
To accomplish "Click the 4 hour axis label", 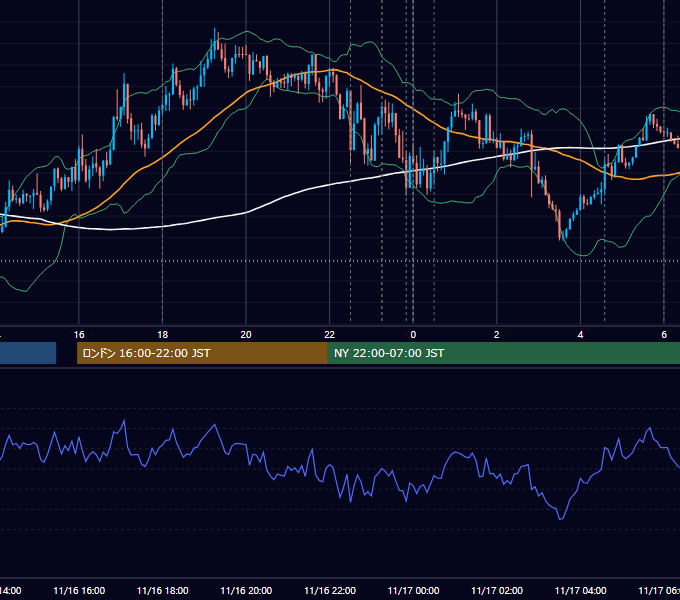I will [580, 334].
